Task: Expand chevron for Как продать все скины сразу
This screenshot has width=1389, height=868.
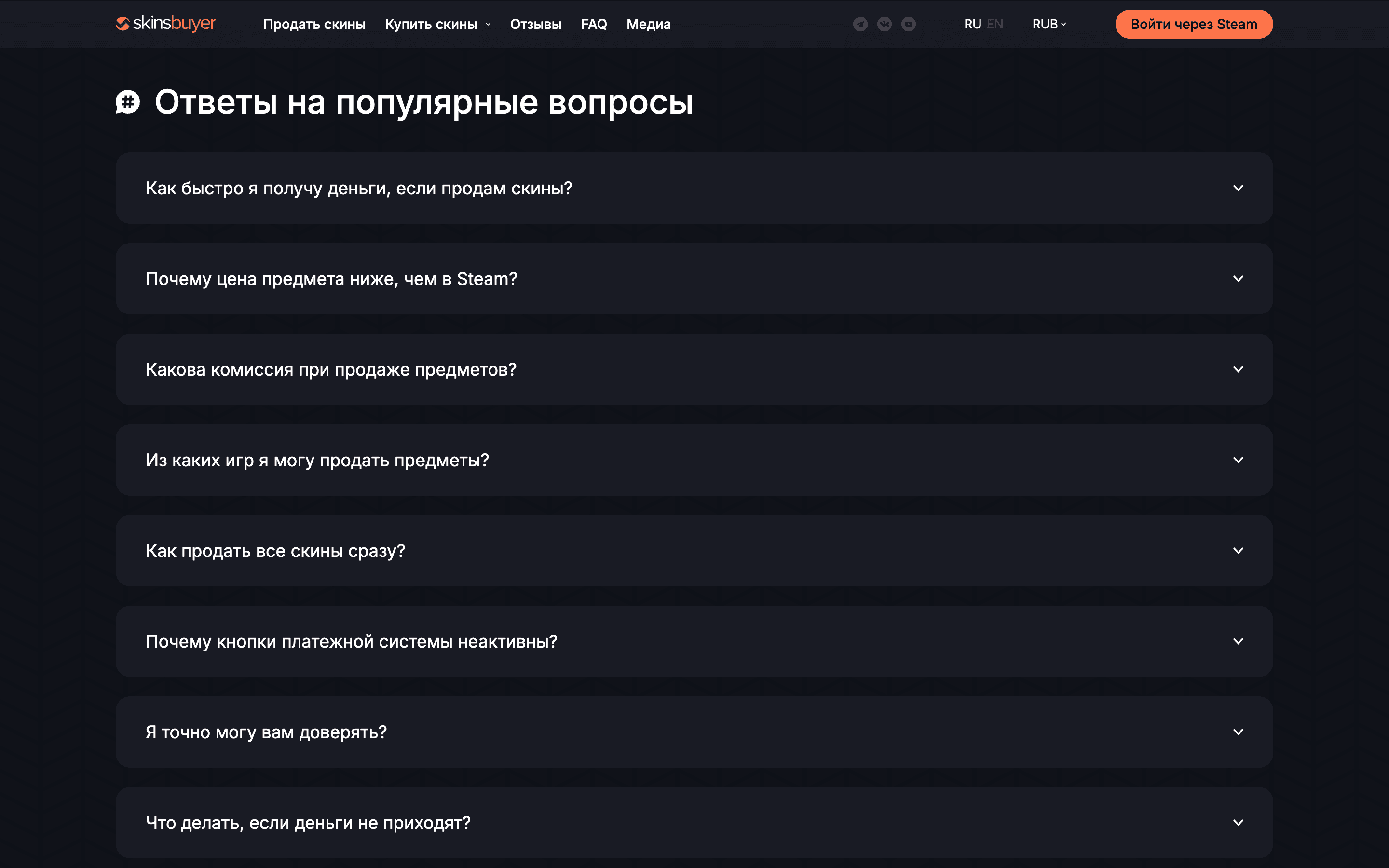Action: coord(1238,551)
